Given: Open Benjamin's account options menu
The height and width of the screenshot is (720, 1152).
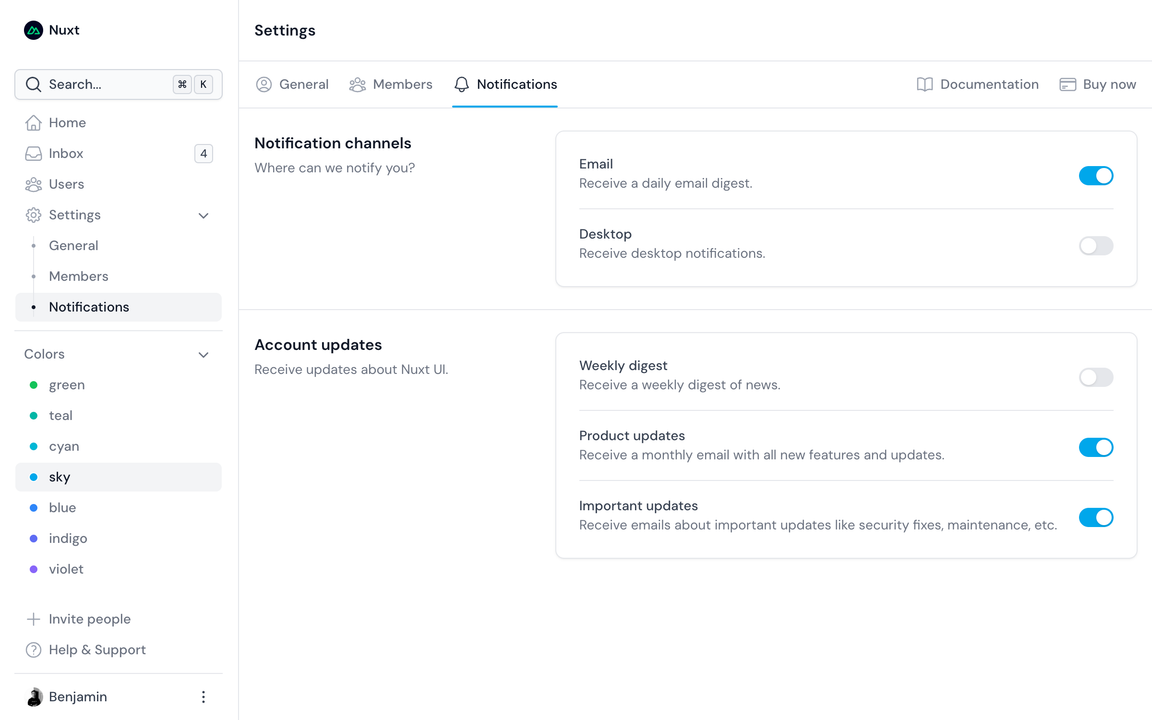Looking at the screenshot, I should 203,696.
